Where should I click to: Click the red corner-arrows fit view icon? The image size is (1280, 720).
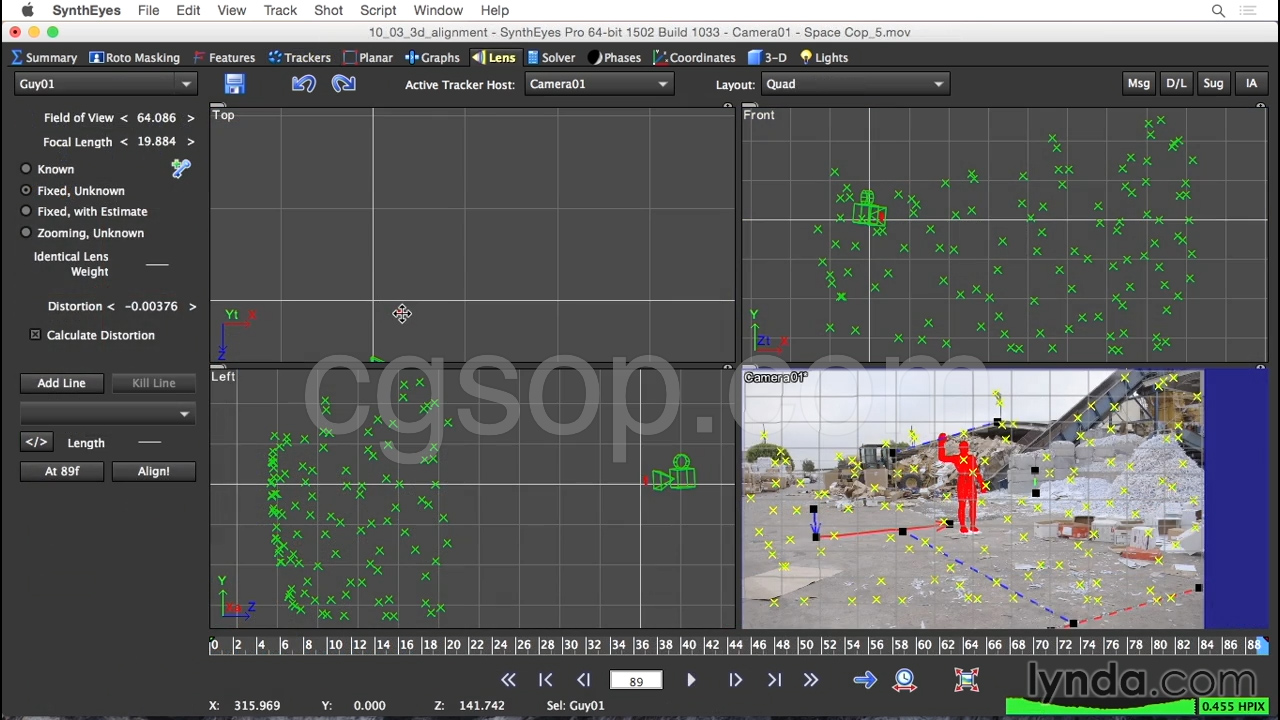[x=967, y=681]
